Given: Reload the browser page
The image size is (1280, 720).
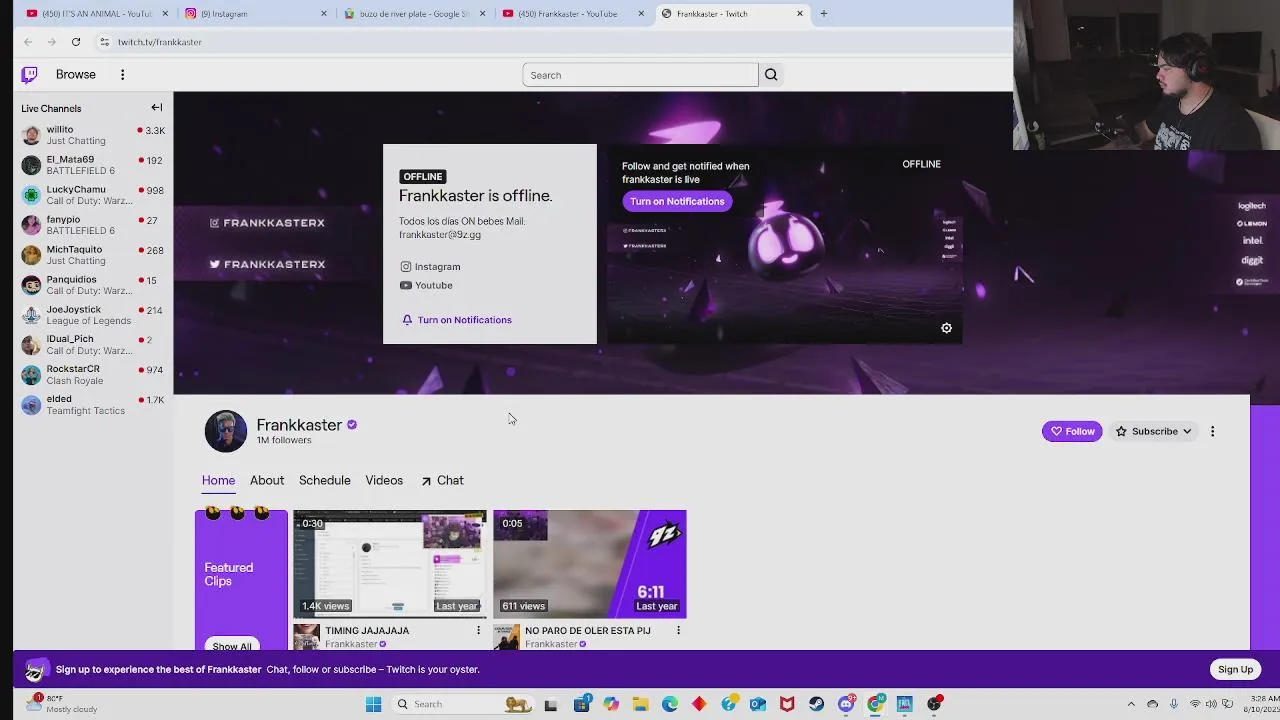Looking at the screenshot, I should (76, 42).
